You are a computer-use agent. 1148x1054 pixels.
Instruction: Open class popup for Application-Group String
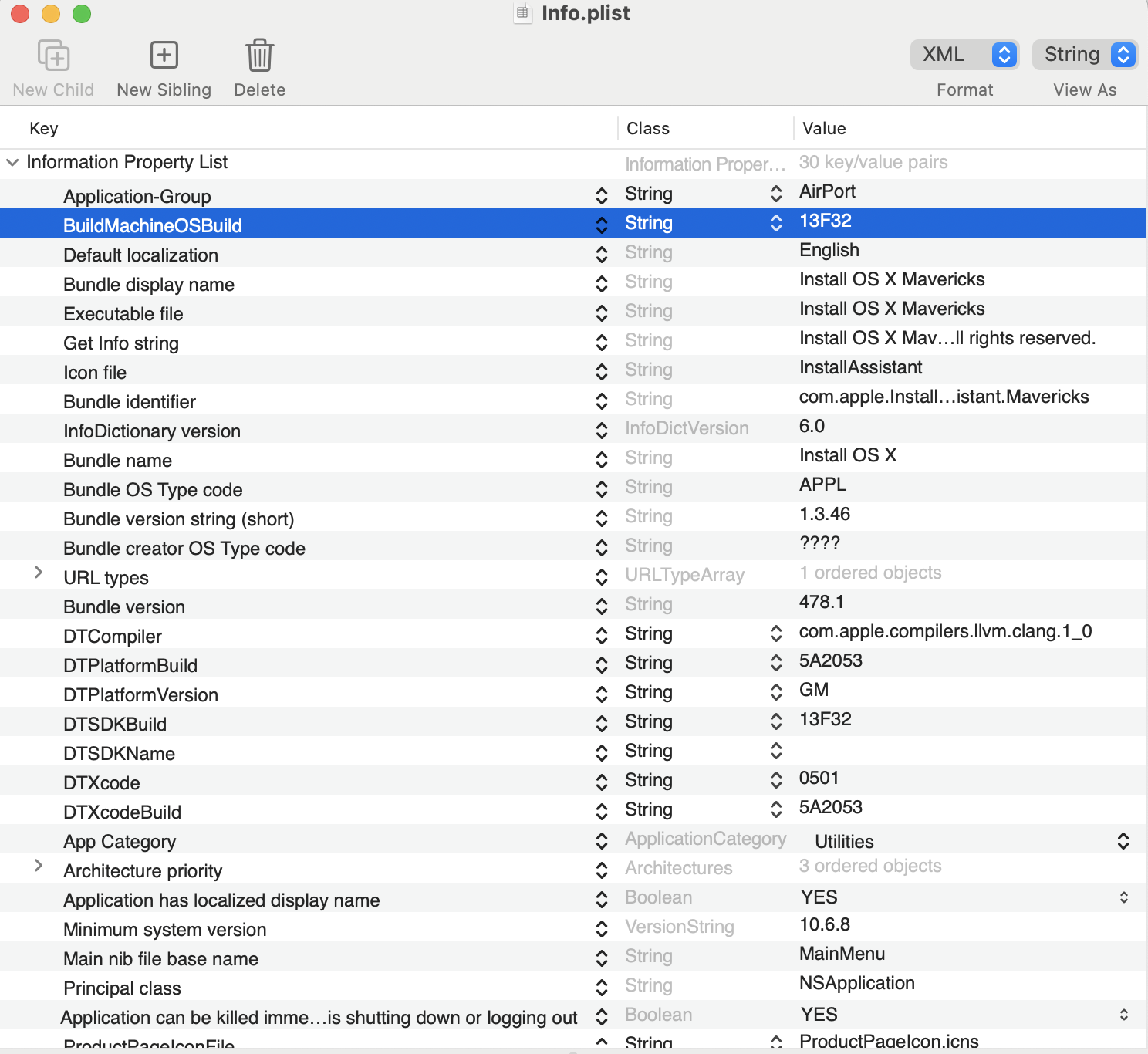pyautogui.click(x=776, y=194)
